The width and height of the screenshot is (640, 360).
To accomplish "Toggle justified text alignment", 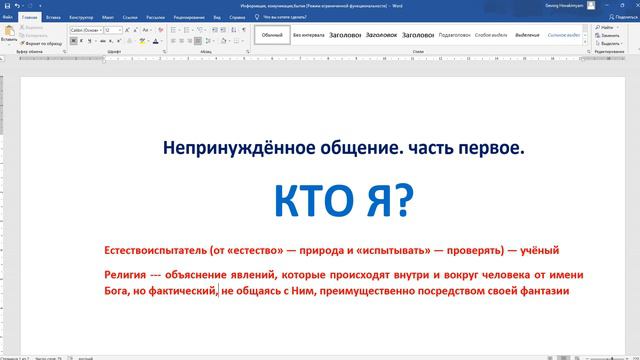I will 198,41.
